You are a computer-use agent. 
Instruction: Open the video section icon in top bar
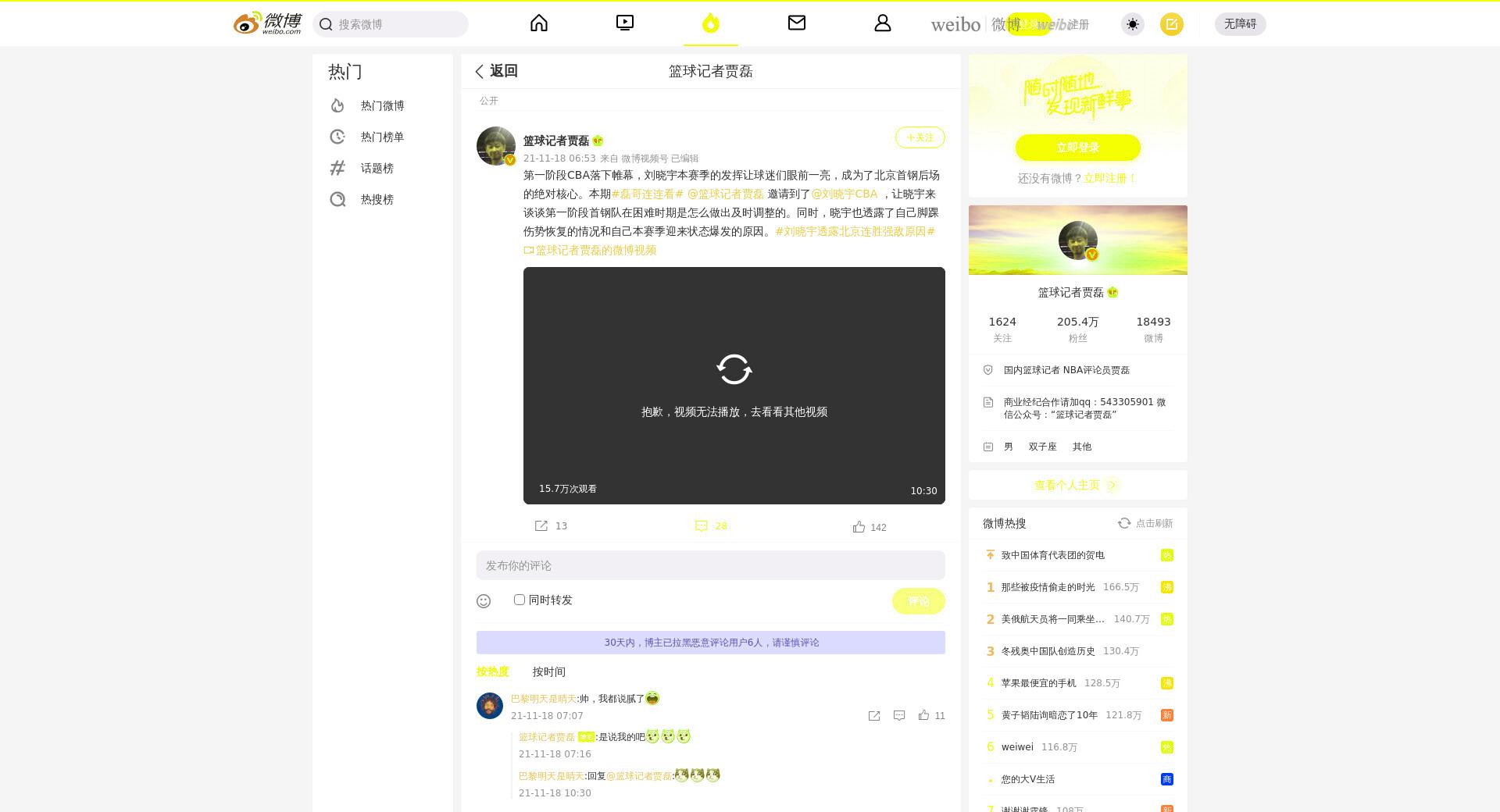(x=625, y=23)
